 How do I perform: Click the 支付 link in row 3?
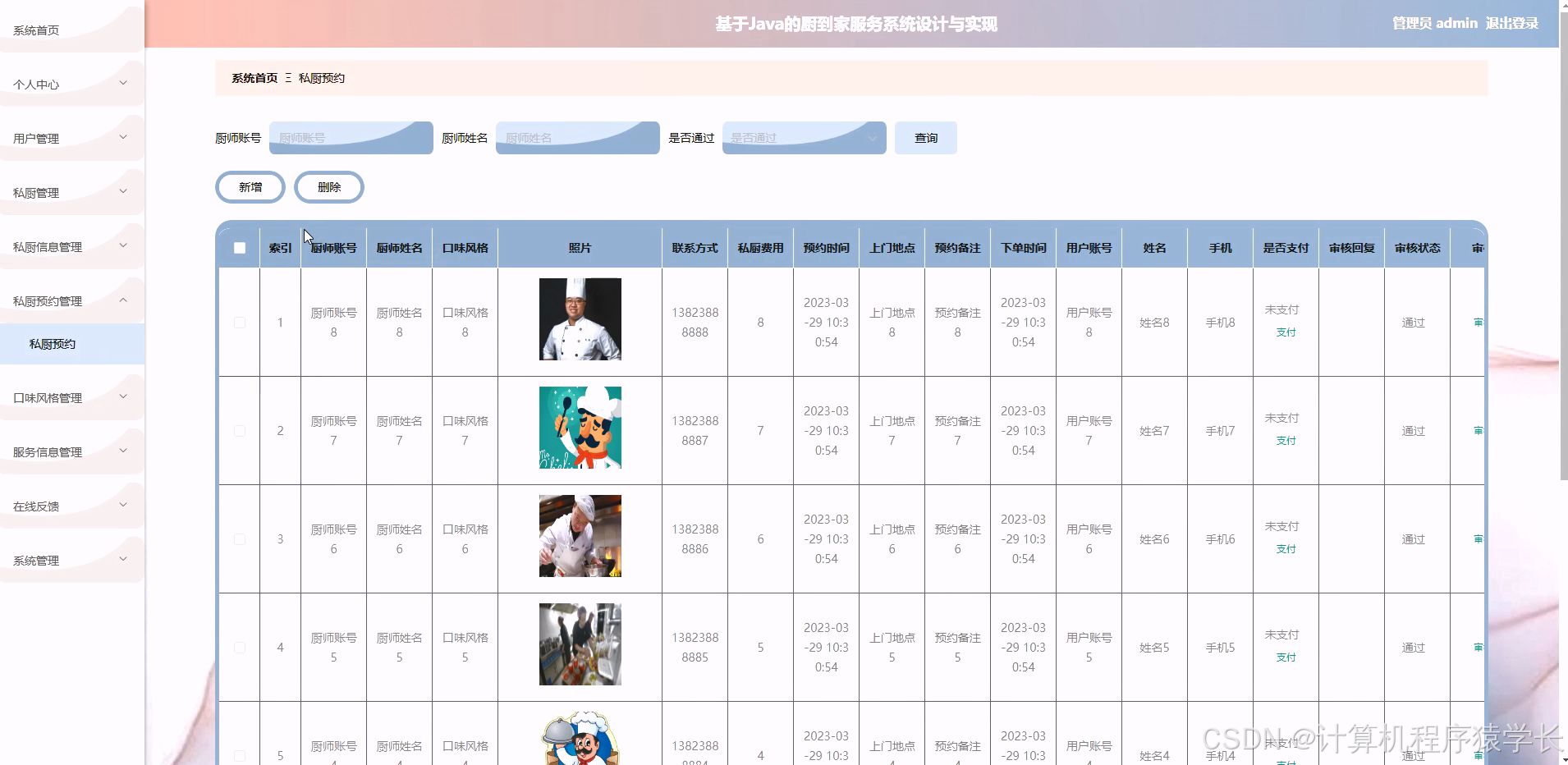(1286, 549)
